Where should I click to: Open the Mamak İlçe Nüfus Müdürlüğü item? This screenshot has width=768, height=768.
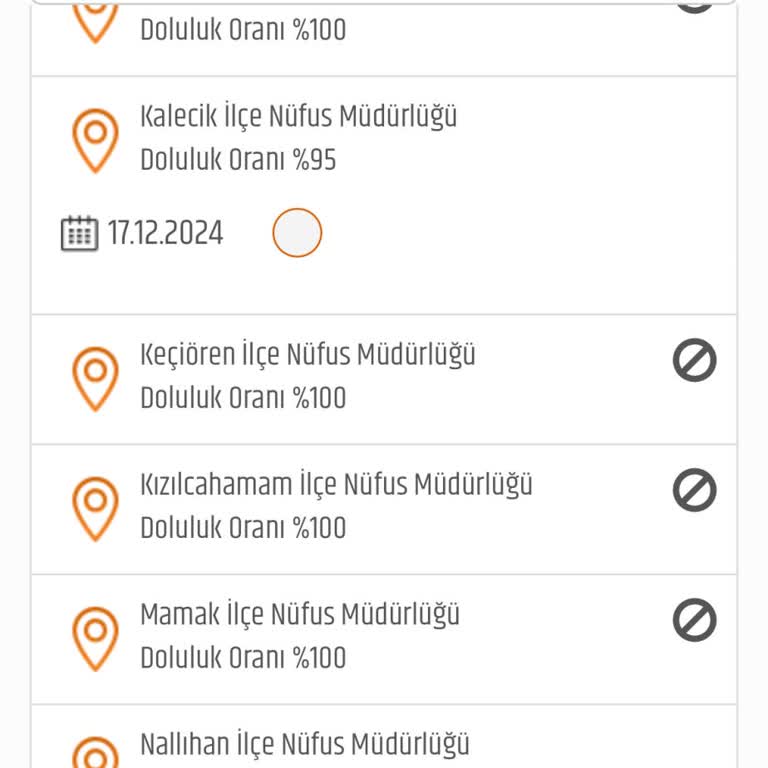click(x=299, y=614)
